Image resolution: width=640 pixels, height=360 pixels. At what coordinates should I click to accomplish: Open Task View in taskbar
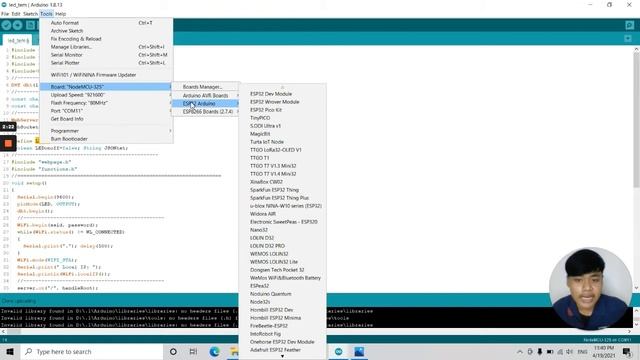click(193, 351)
